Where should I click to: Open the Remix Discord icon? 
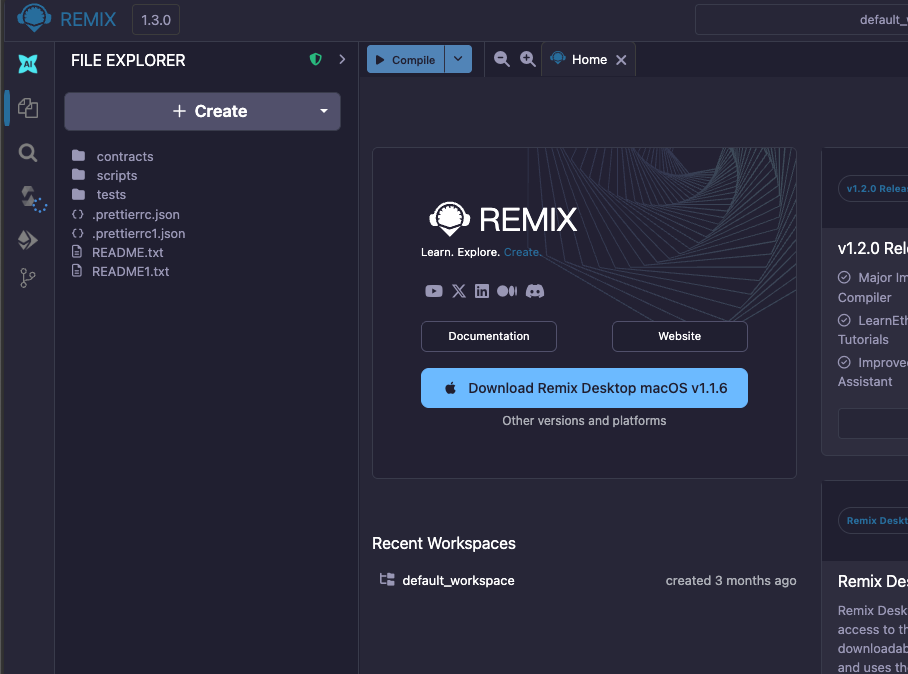534,291
